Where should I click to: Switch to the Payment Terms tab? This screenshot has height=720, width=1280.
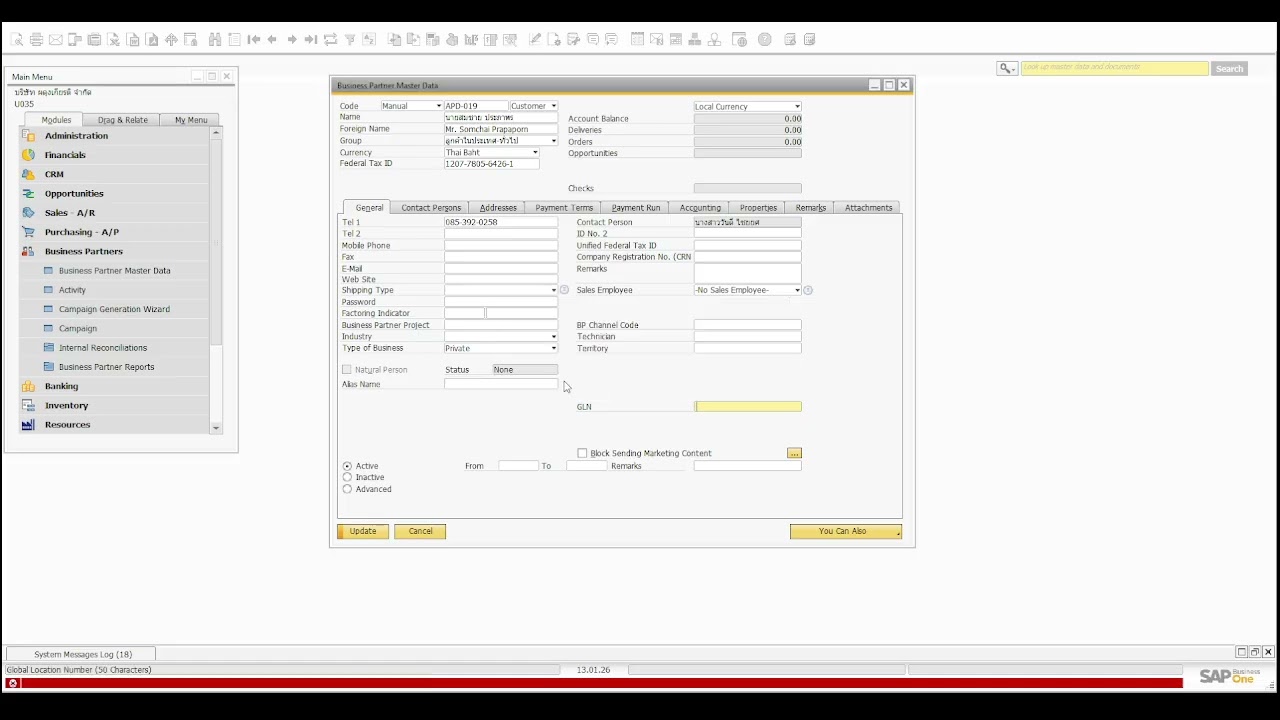(564, 208)
